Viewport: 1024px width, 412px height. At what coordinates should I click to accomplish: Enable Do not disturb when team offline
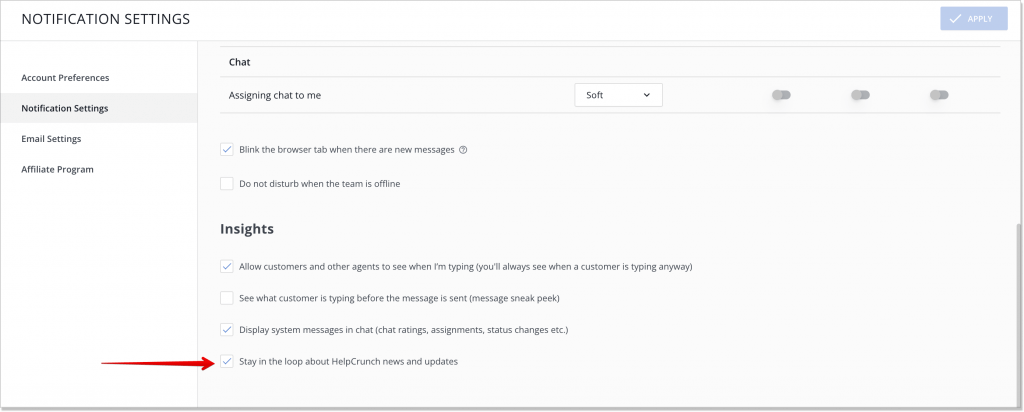point(227,183)
